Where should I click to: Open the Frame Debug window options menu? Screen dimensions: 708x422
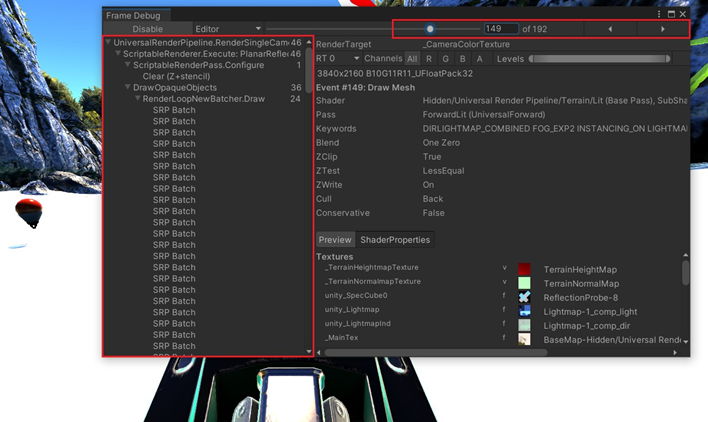pyautogui.click(x=659, y=14)
